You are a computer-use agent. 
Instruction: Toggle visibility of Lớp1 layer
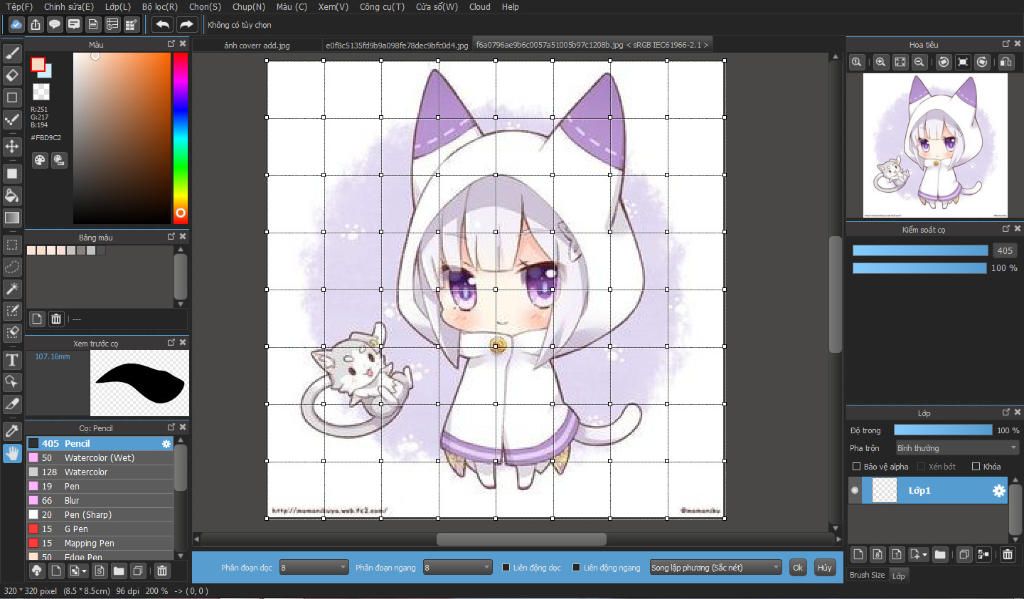[x=854, y=491]
